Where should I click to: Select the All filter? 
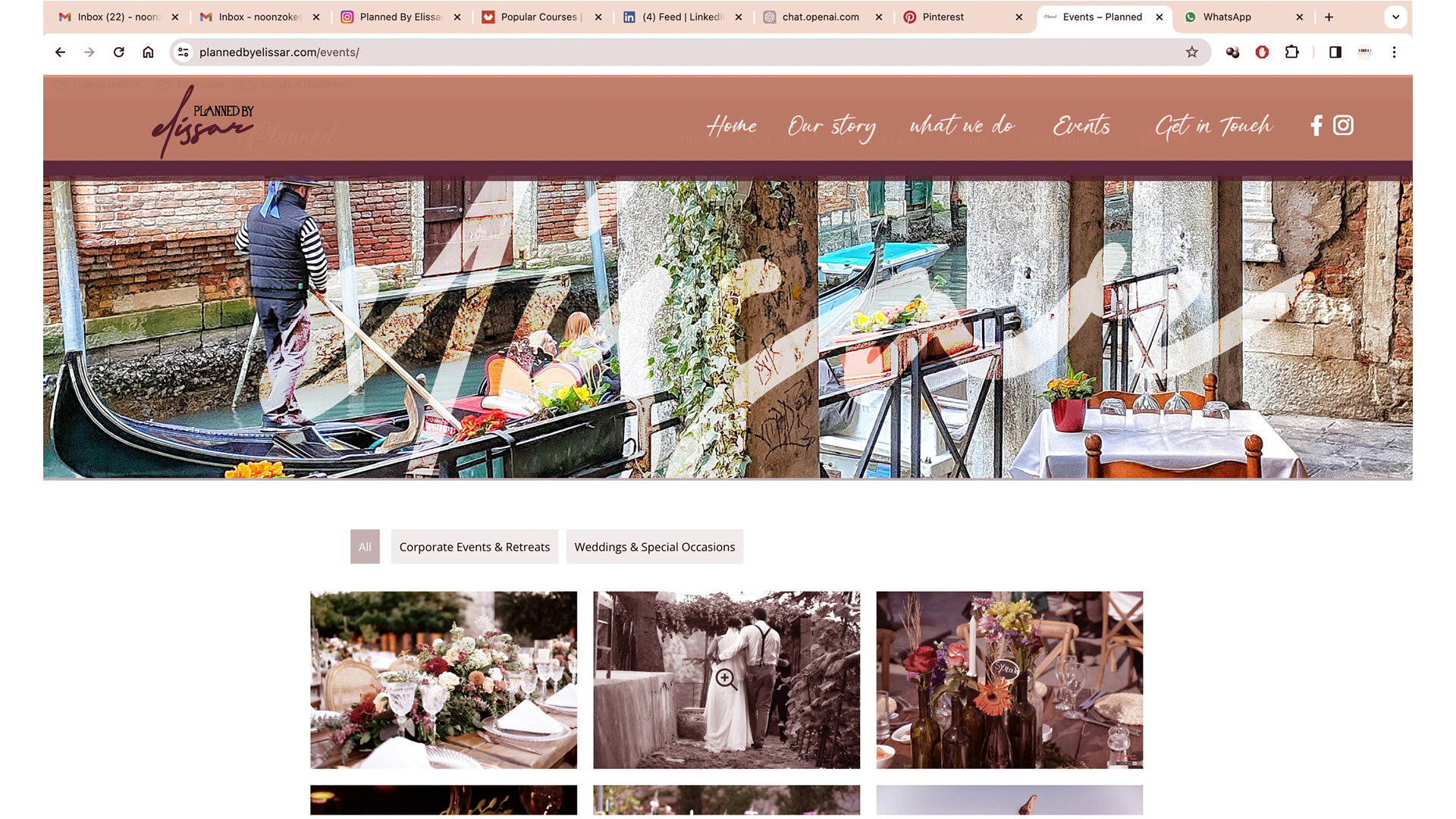pos(365,547)
